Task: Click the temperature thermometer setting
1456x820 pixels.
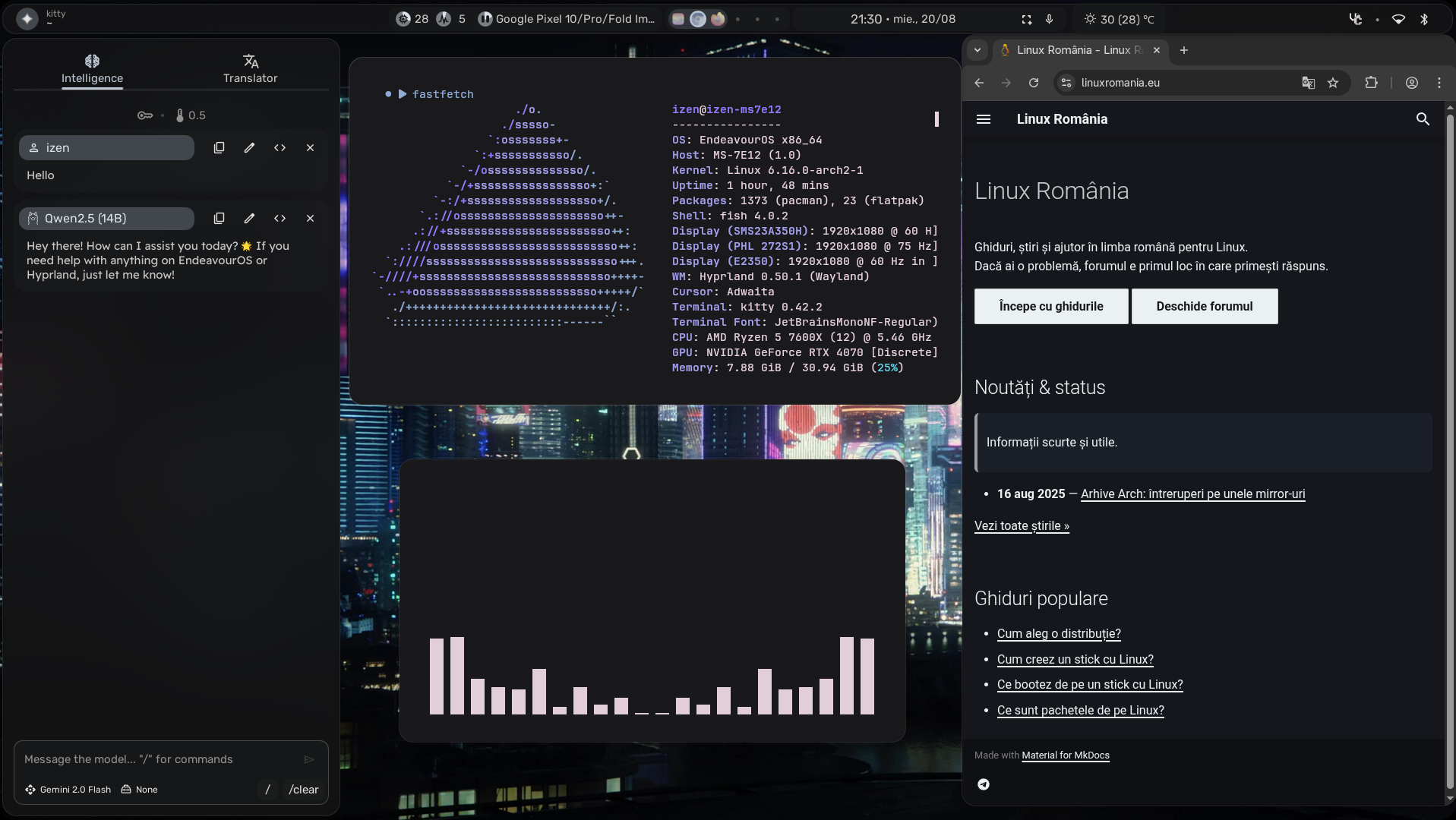Action: click(x=191, y=115)
